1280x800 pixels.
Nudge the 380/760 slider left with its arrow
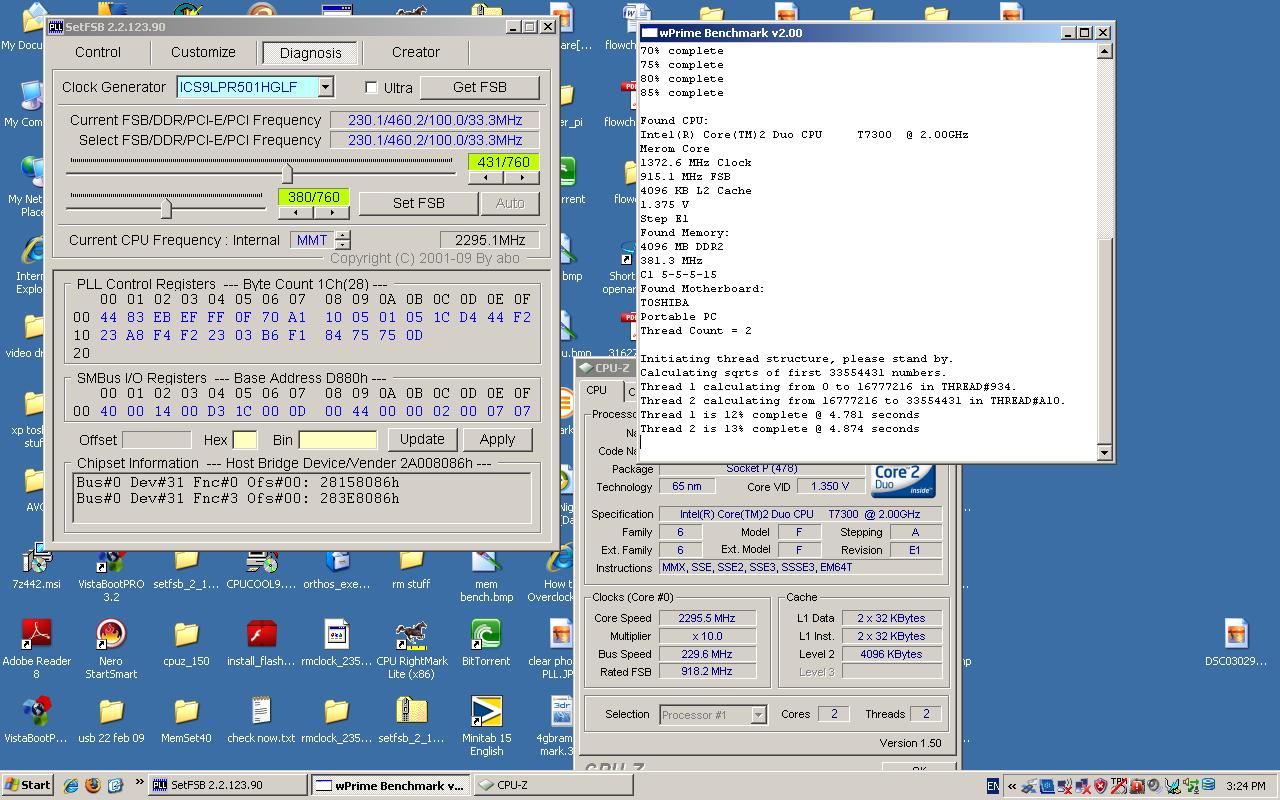[296, 212]
